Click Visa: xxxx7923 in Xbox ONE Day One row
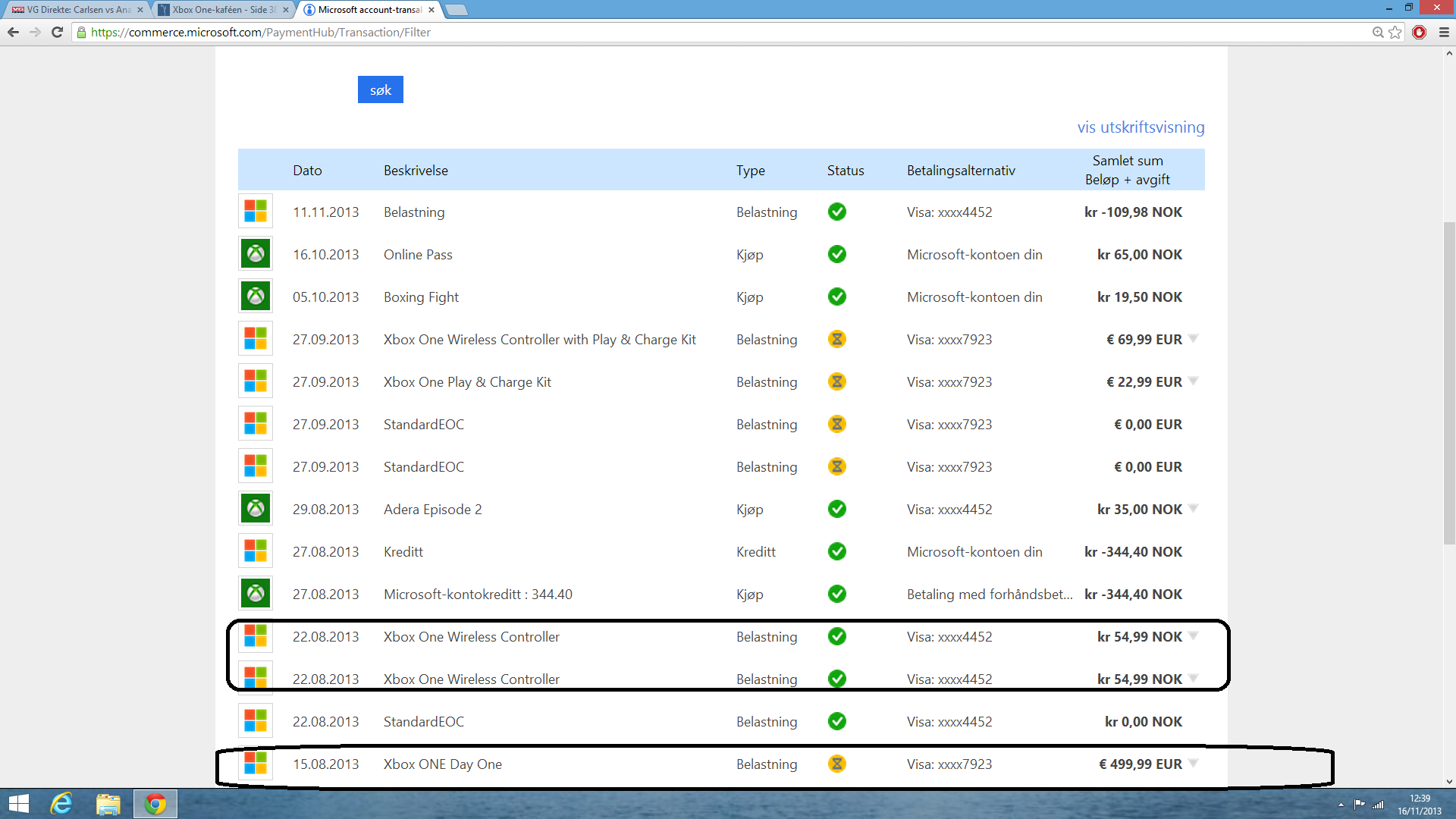1456x819 pixels. (x=949, y=764)
